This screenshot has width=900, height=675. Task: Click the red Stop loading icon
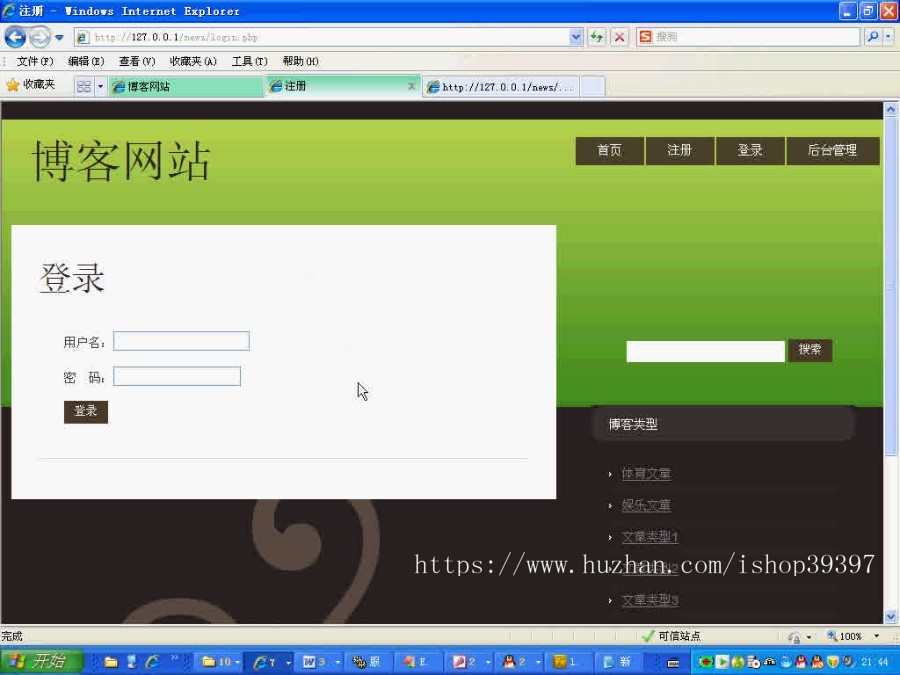[x=619, y=37]
